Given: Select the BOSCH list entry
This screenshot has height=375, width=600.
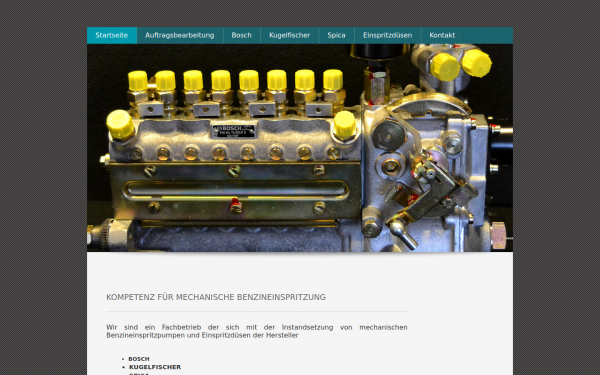Looking at the screenshot, I should 139,359.
